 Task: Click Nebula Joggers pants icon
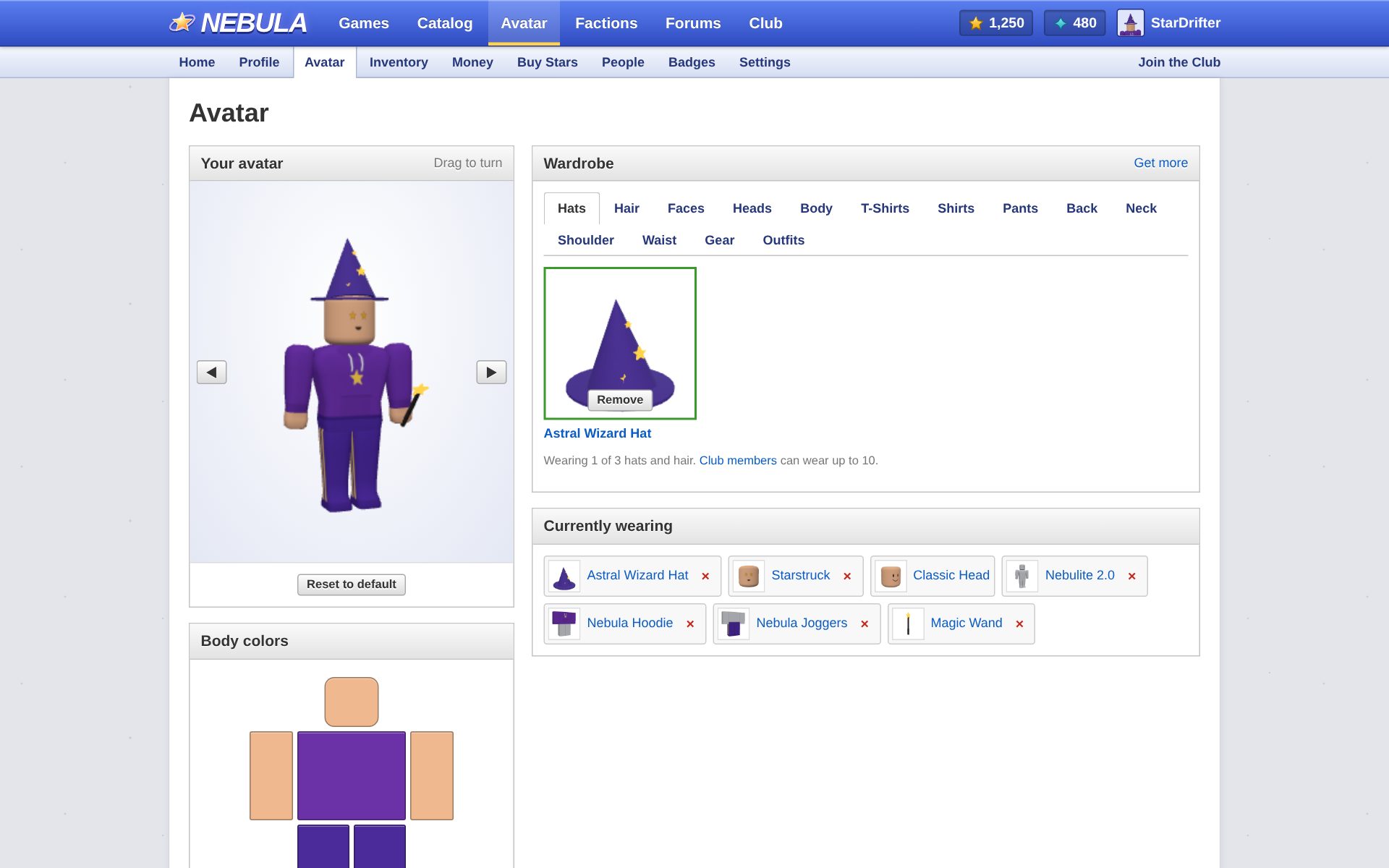(734, 624)
